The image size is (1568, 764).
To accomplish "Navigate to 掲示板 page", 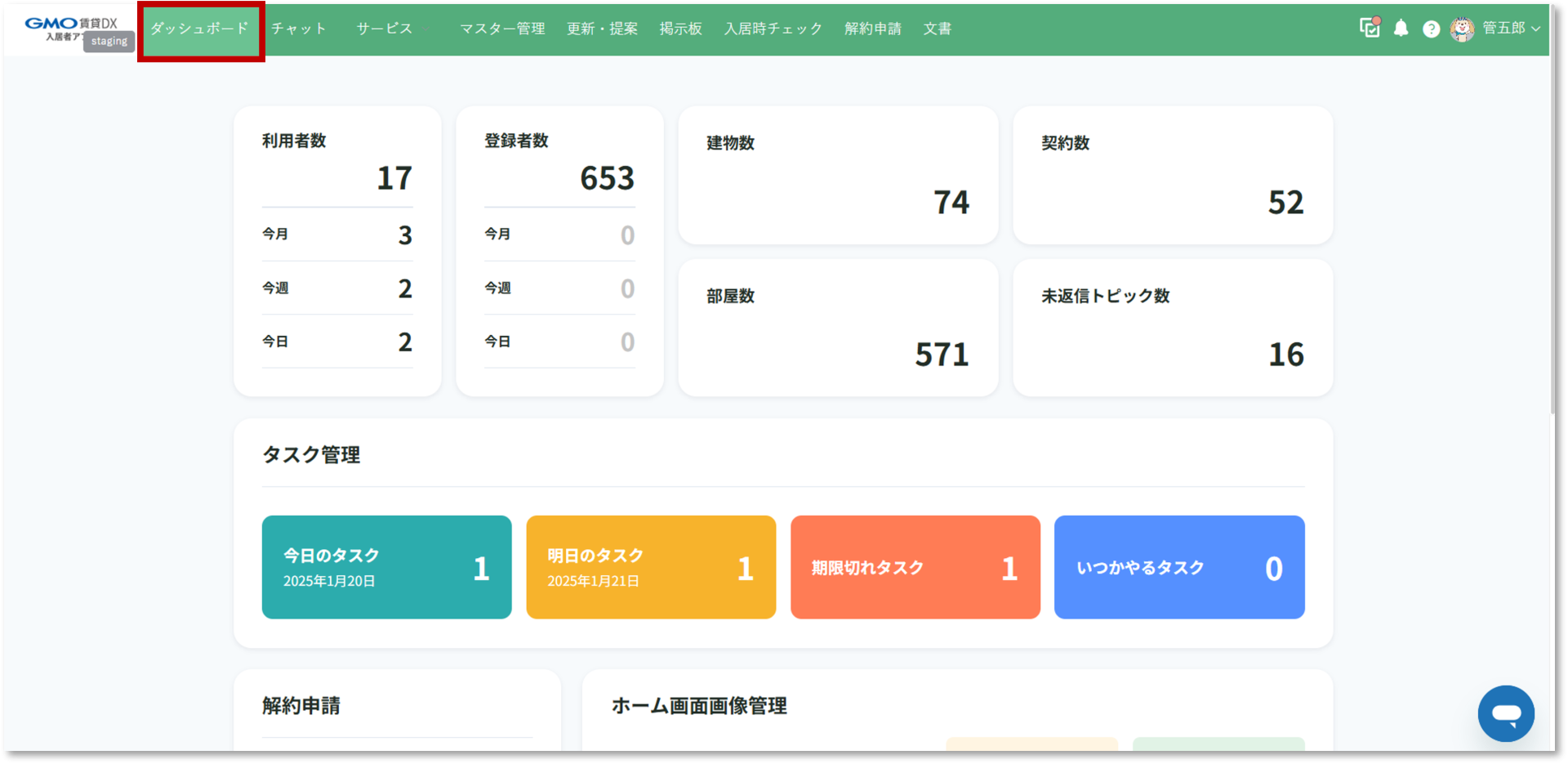I will coord(680,29).
